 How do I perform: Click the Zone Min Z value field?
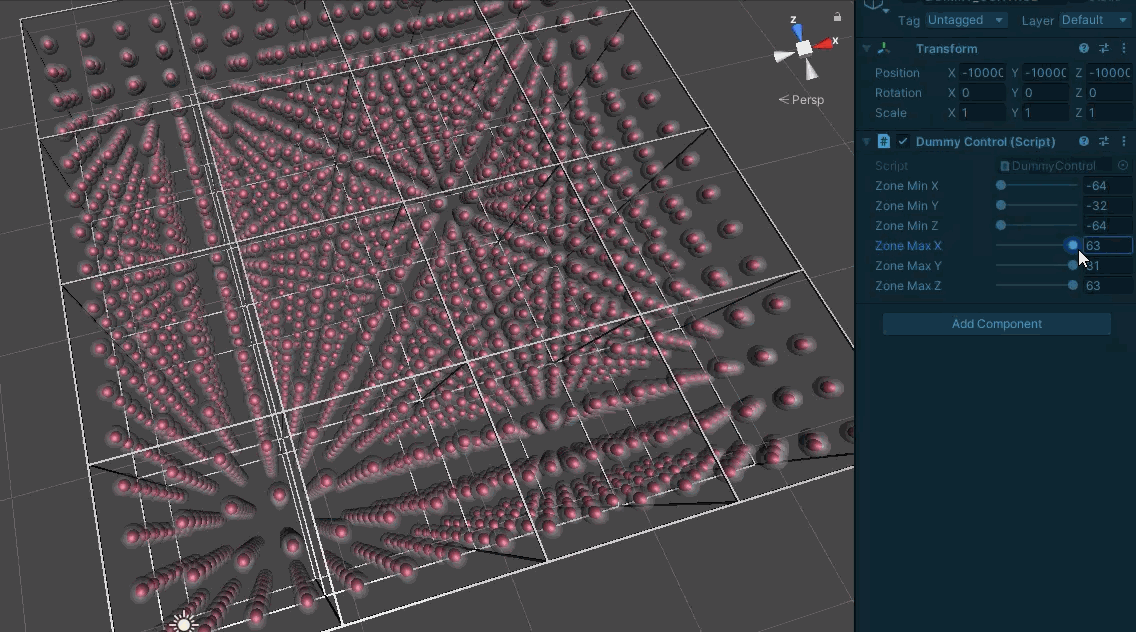click(x=1108, y=225)
